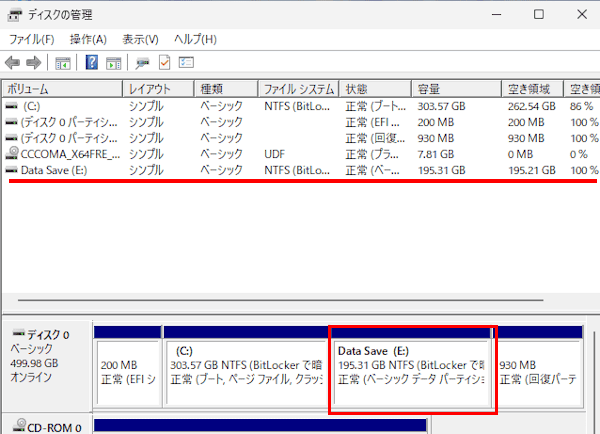Click the ディスク 0 disk icon in lower pane
Viewport: 600px width, 434px height.
tap(18, 334)
